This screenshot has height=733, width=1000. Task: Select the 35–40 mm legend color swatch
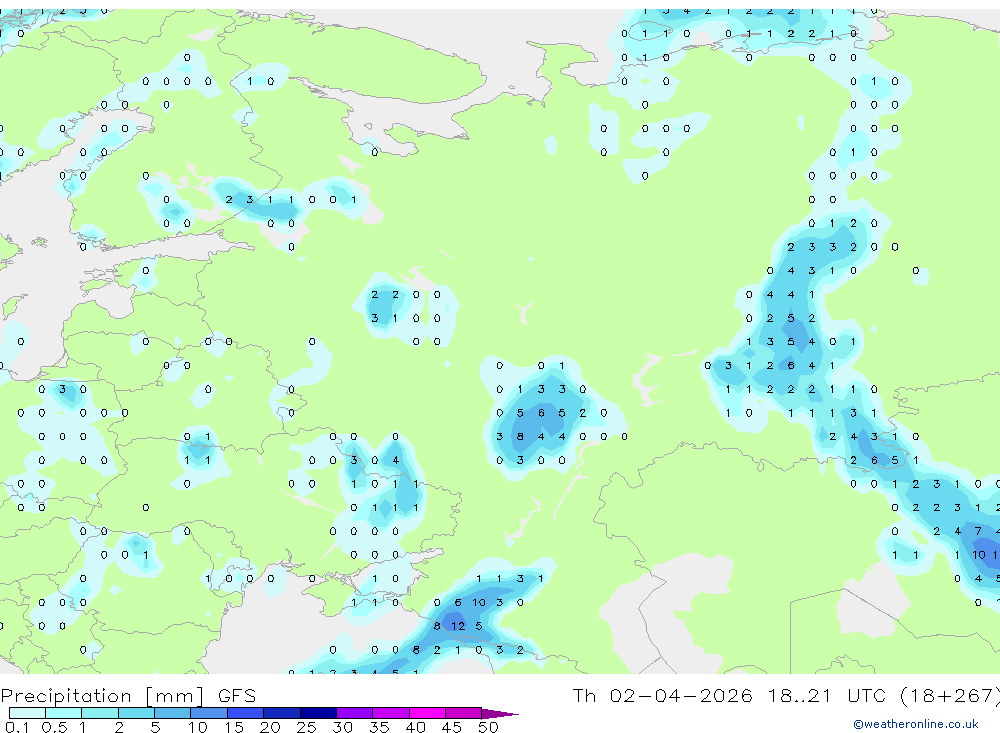pos(391,713)
